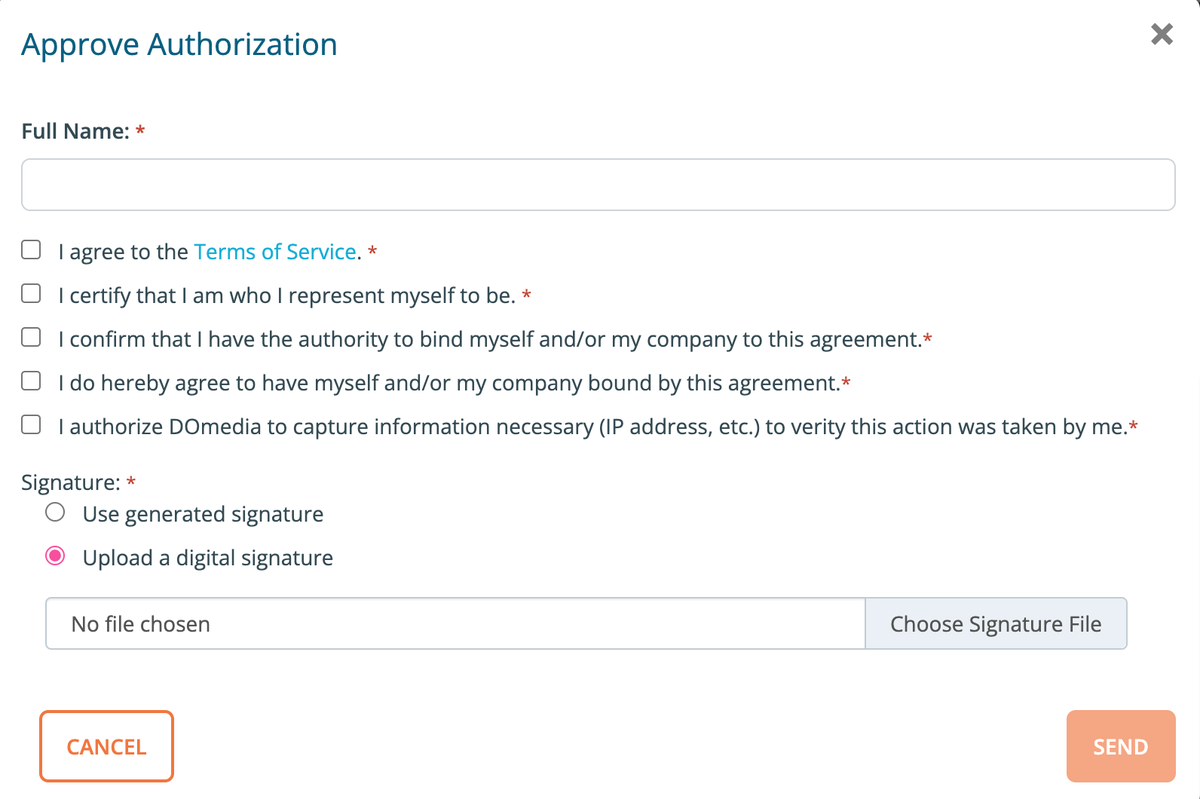1200x799 pixels.
Task: Toggle the self-representation certification checkbox
Action: pos(30,293)
